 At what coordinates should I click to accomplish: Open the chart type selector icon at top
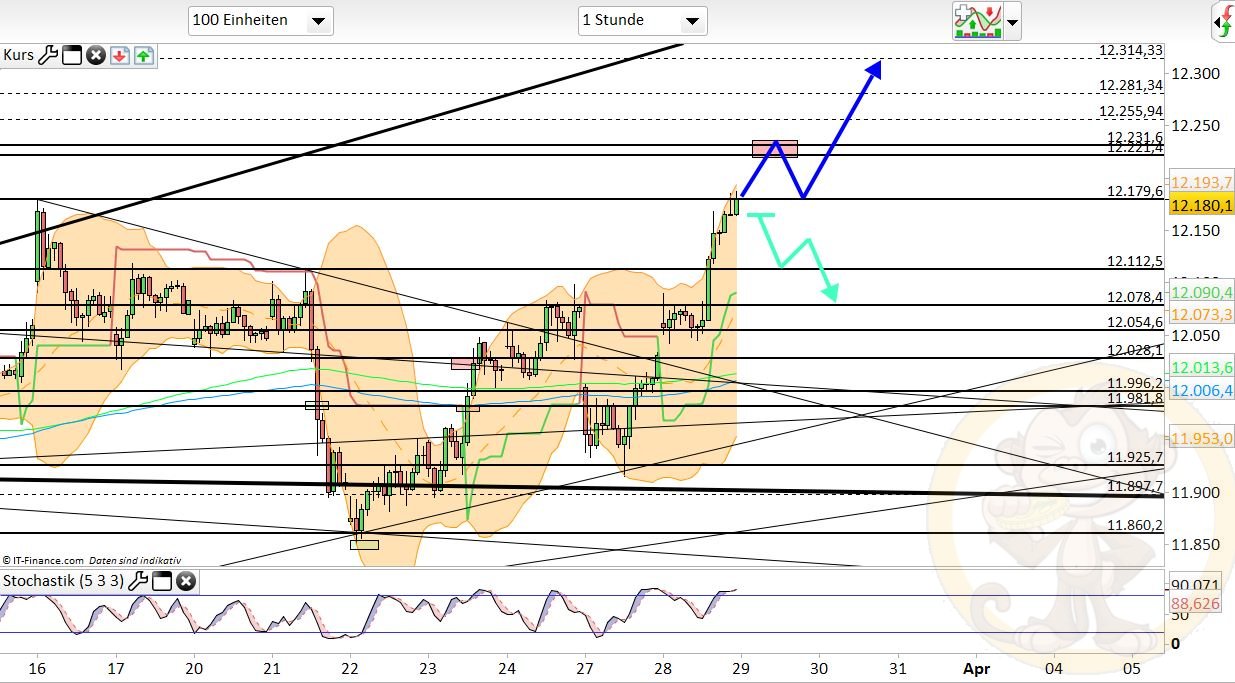(x=978, y=20)
